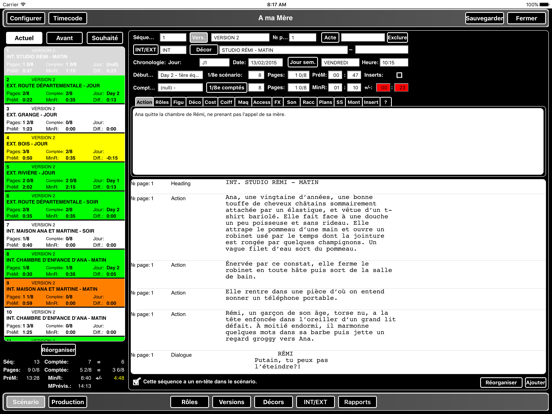Select sequence 7 INT. MAISON ANA ET MARTINE - SOIR
This screenshot has width=552, height=414.
[64, 235]
